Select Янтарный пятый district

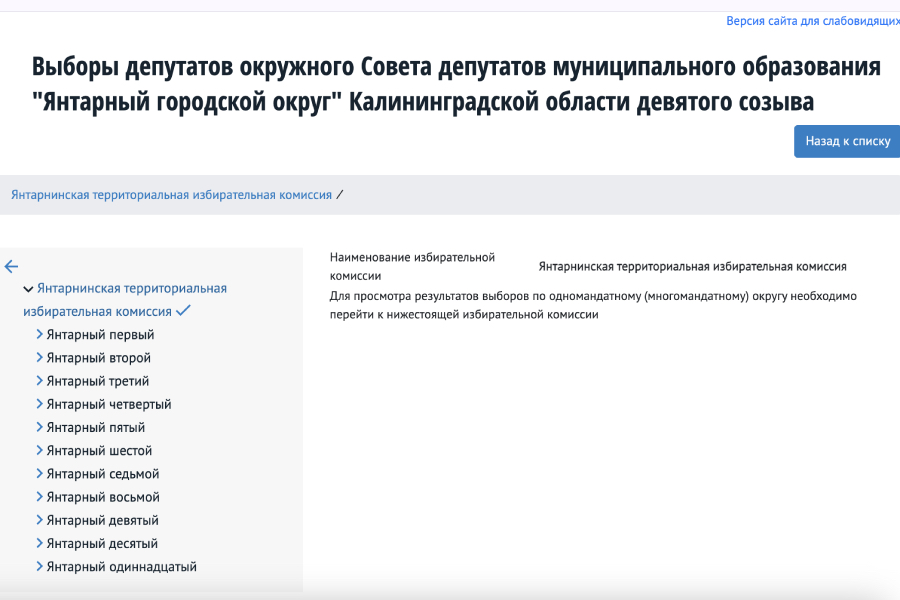pos(95,427)
